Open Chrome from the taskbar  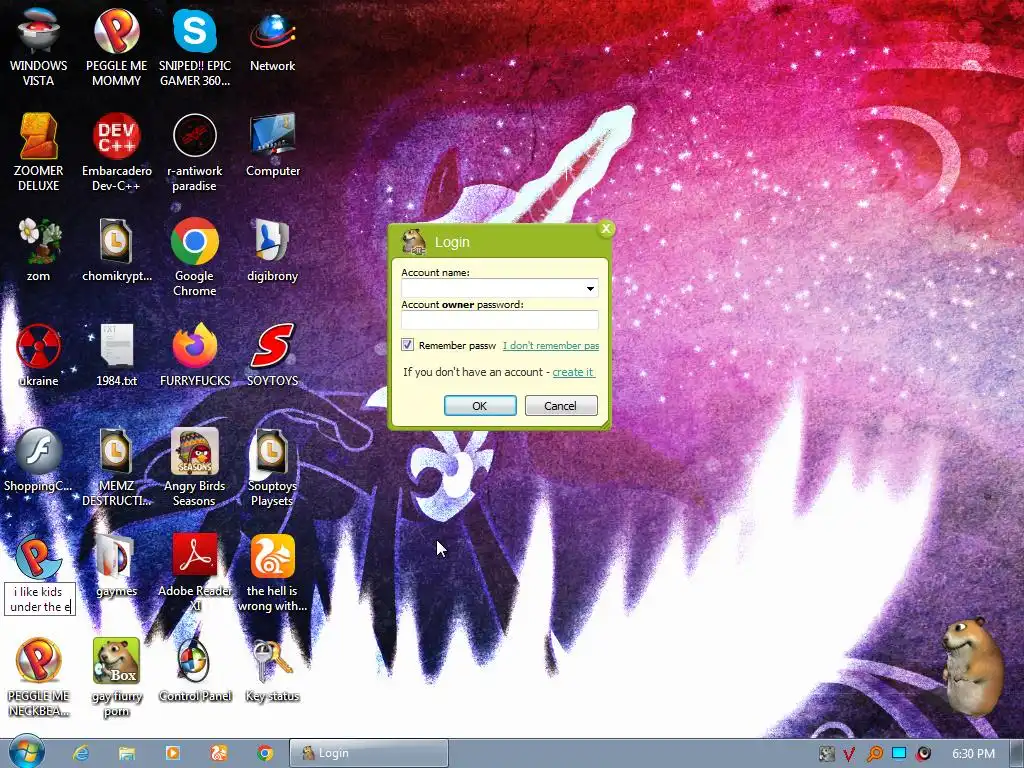pos(264,753)
